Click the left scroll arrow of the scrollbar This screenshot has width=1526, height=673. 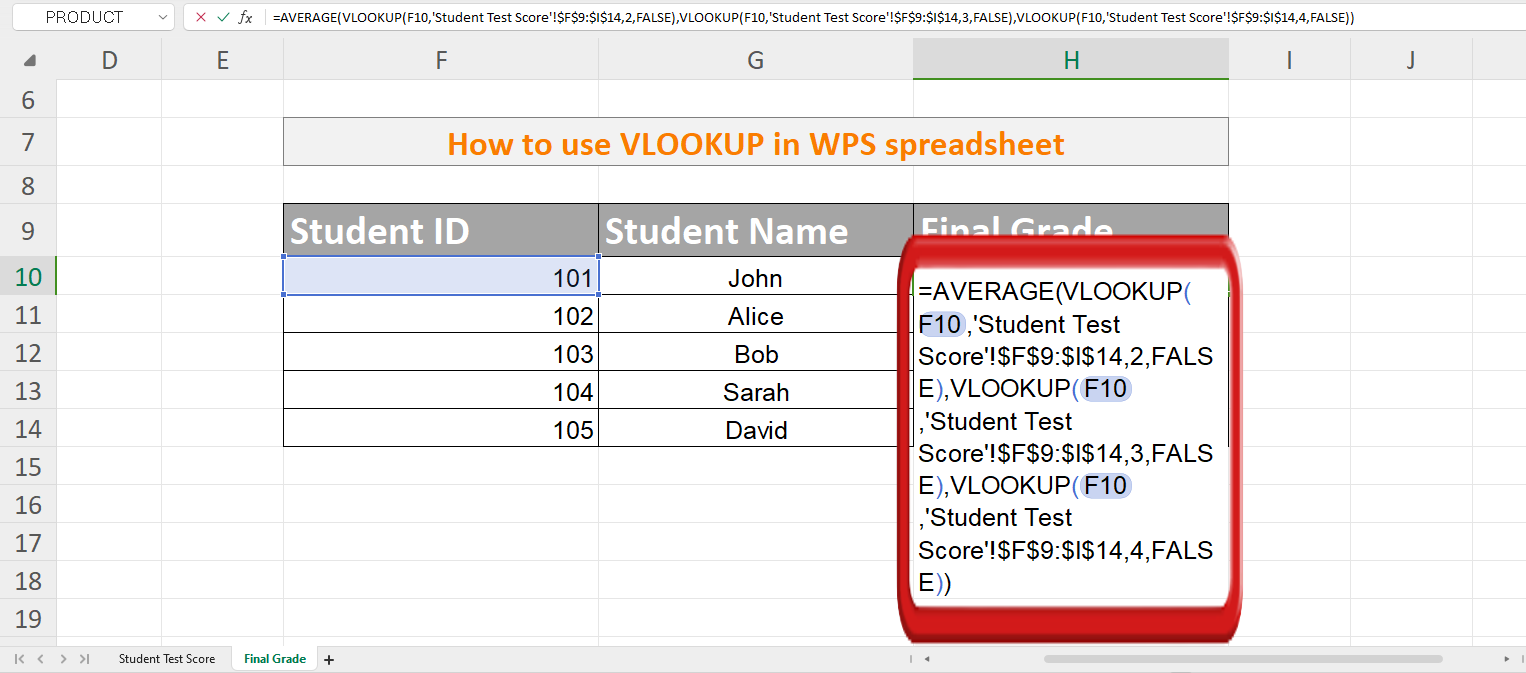pos(926,658)
